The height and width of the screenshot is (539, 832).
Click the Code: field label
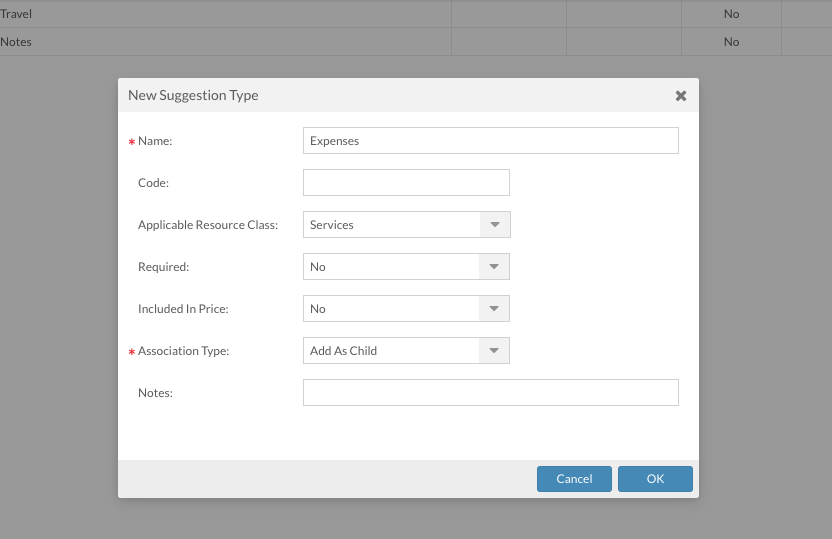click(x=153, y=183)
